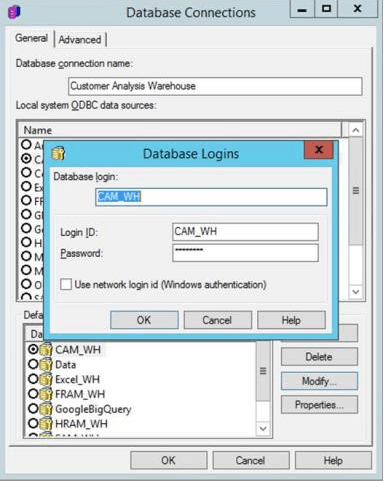Click the Excel_WH login database icon
Screen dimensions: 385x481
coord(46,379)
